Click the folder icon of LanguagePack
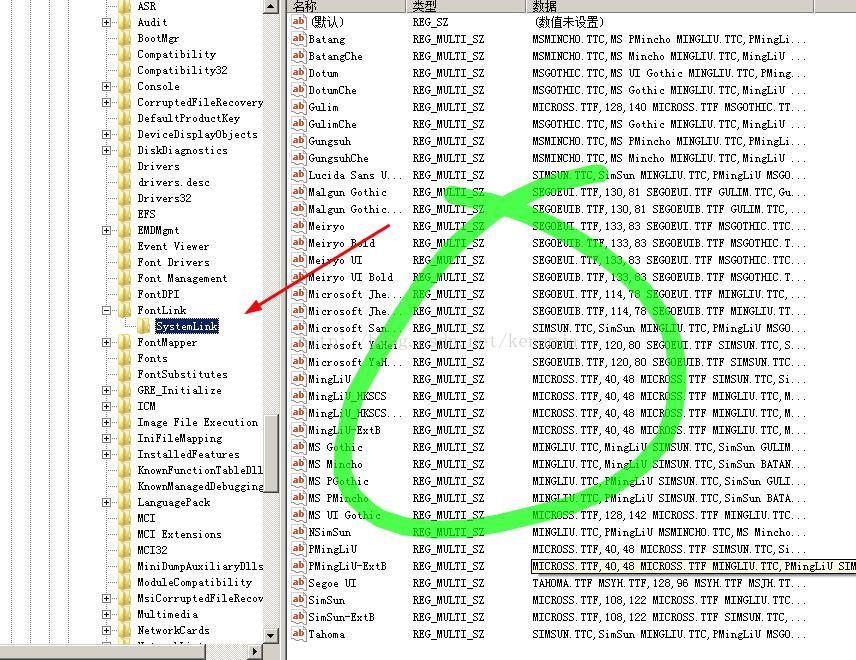Screen dimensions: 856x660 (x=125, y=502)
